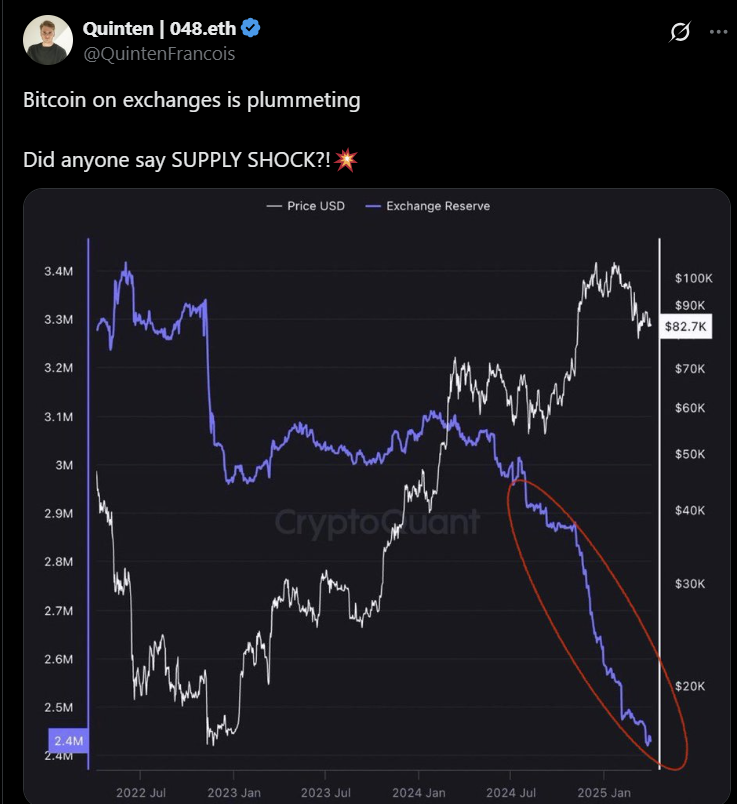Screen dimensions: 737x804
Task: Click the text "Bitcoin on exchanges is plummeting"
Action: pyautogui.click(x=191, y=101)
